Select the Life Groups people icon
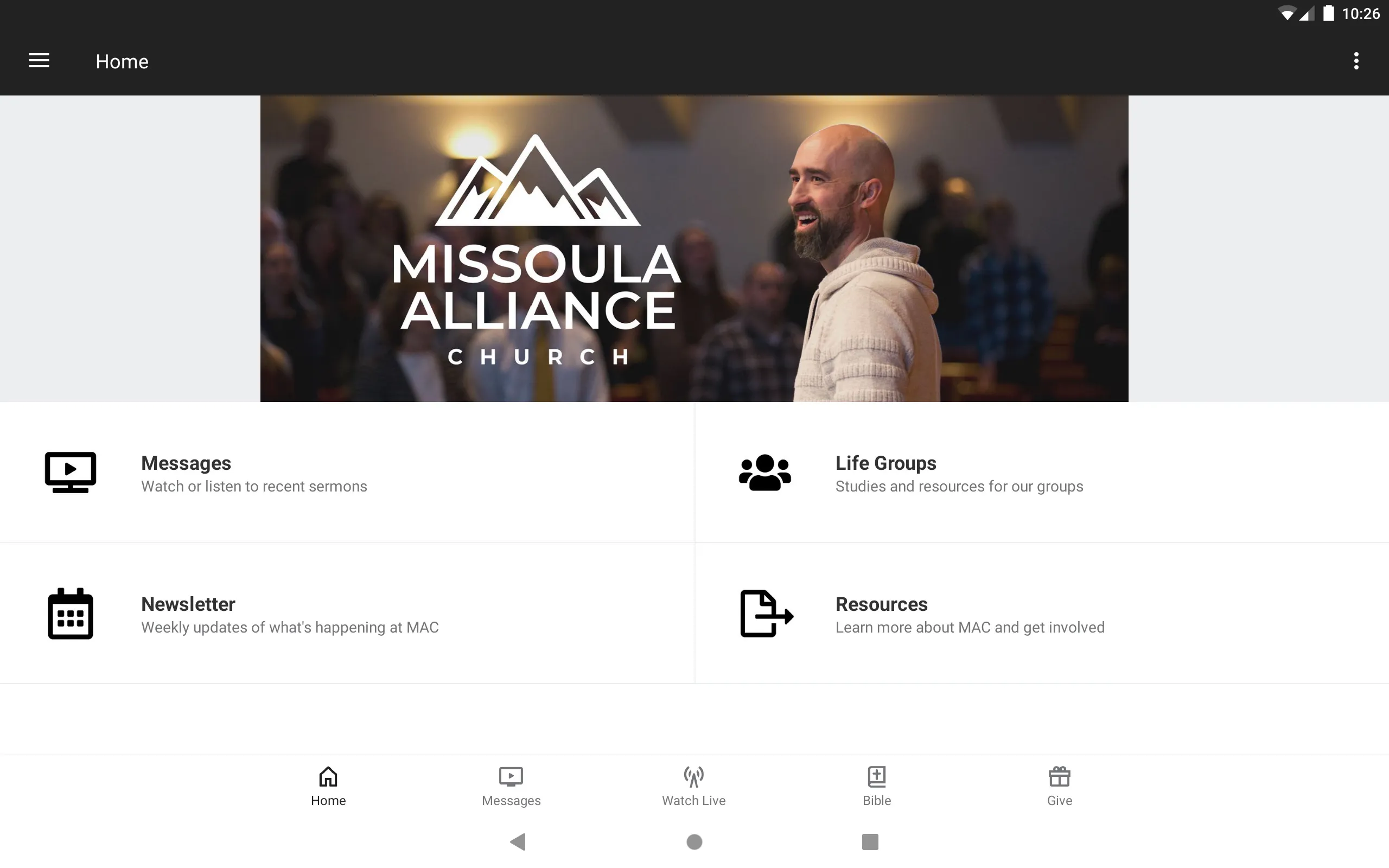This screenshot has width=1389, height=868. (x=765, y=472)
